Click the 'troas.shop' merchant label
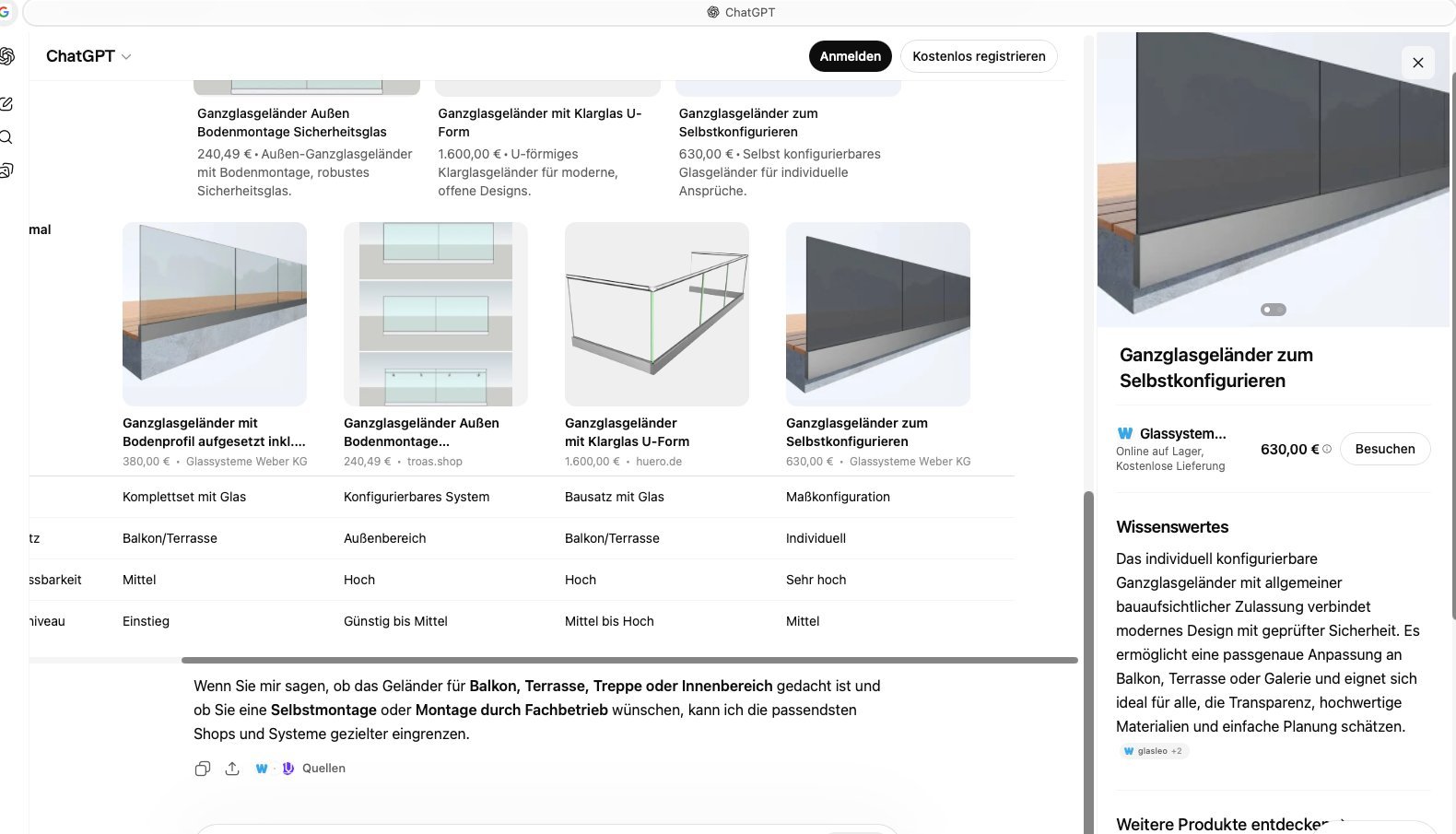Image resolution: width=1456 pixels, height=834 pixels. point(435,462)
